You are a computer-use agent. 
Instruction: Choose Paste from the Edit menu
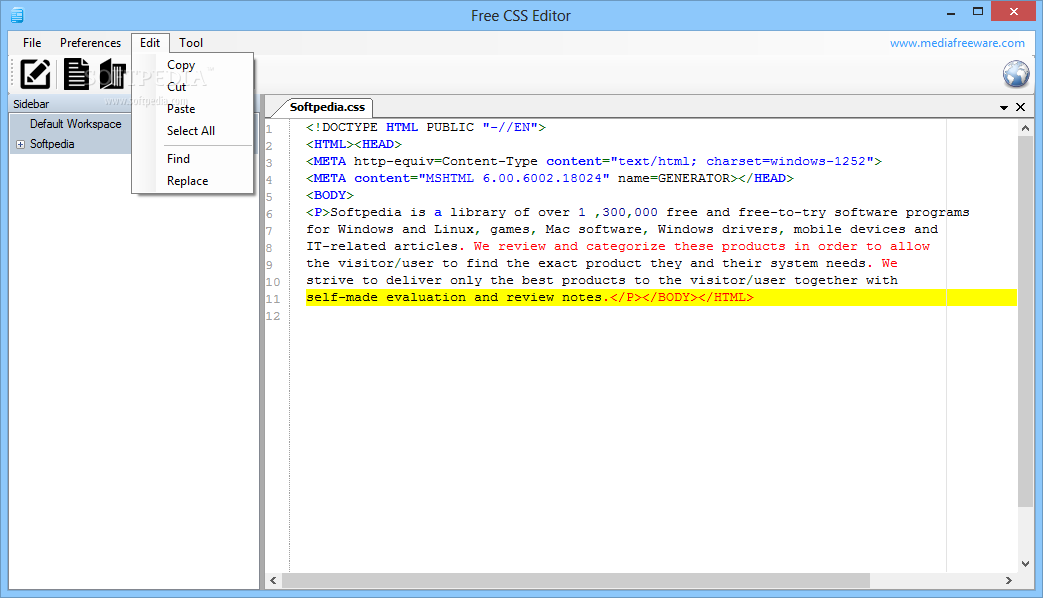[193, 109]
